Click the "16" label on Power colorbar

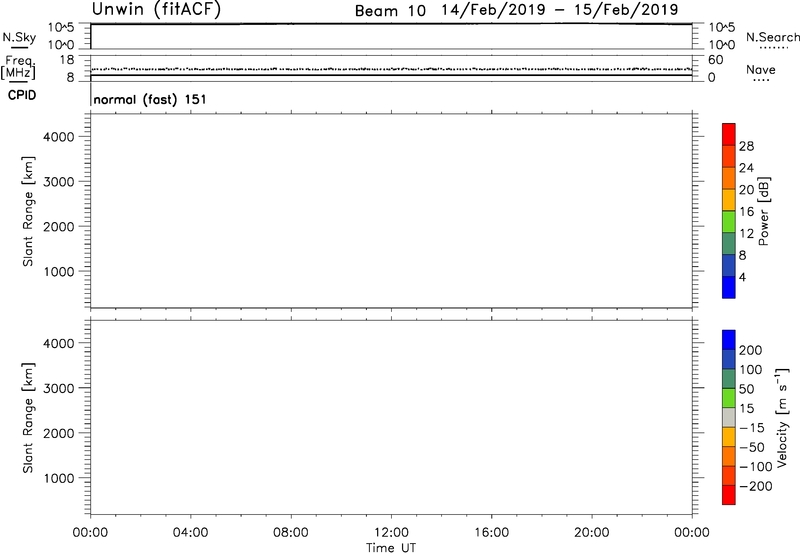pyautogui.click(x=746, y=212)
